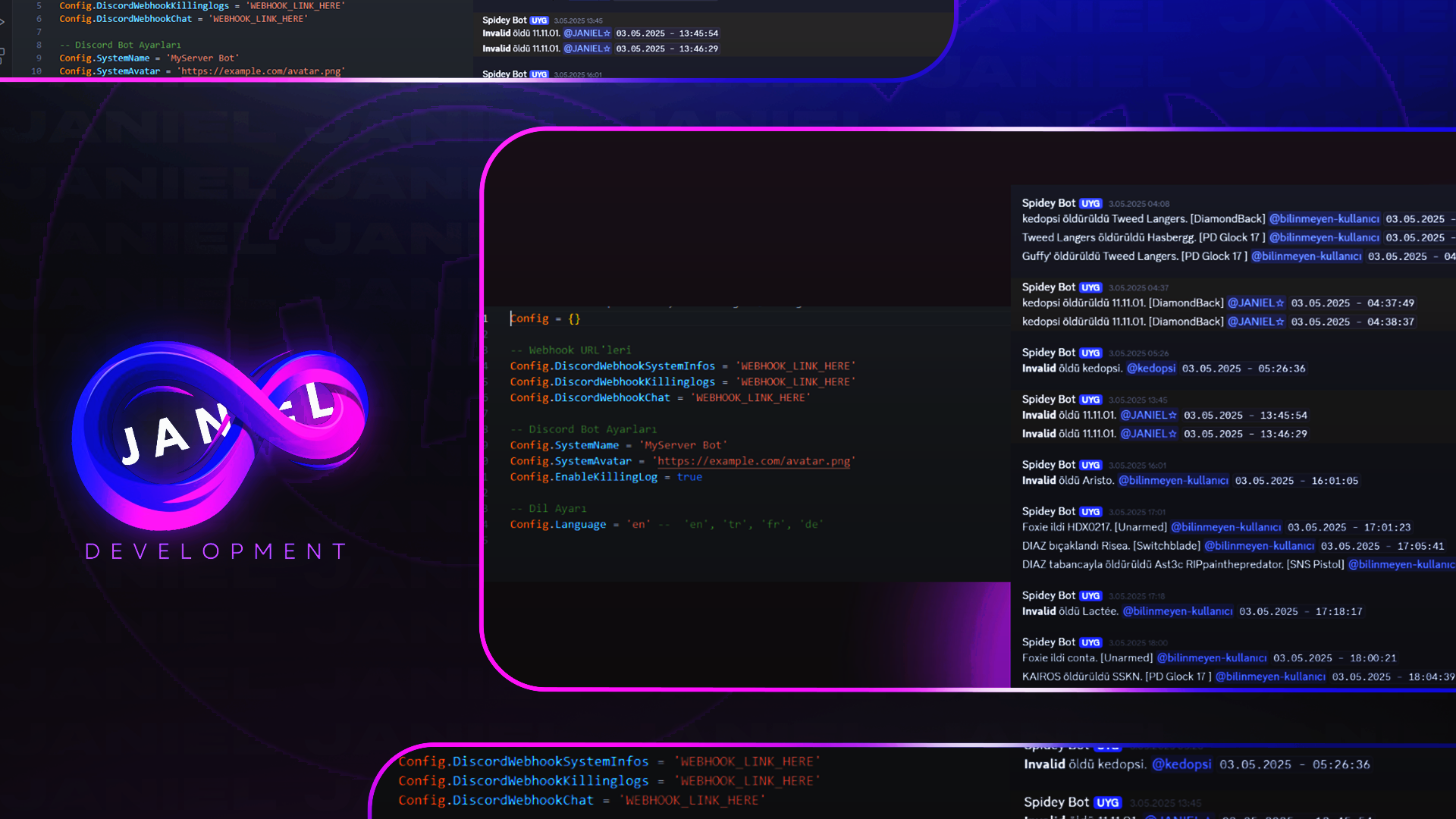Open Spidey Bot username on the 04:08 message
Viewport: 1456px width, 819px height.
[x=1048, y=203]
